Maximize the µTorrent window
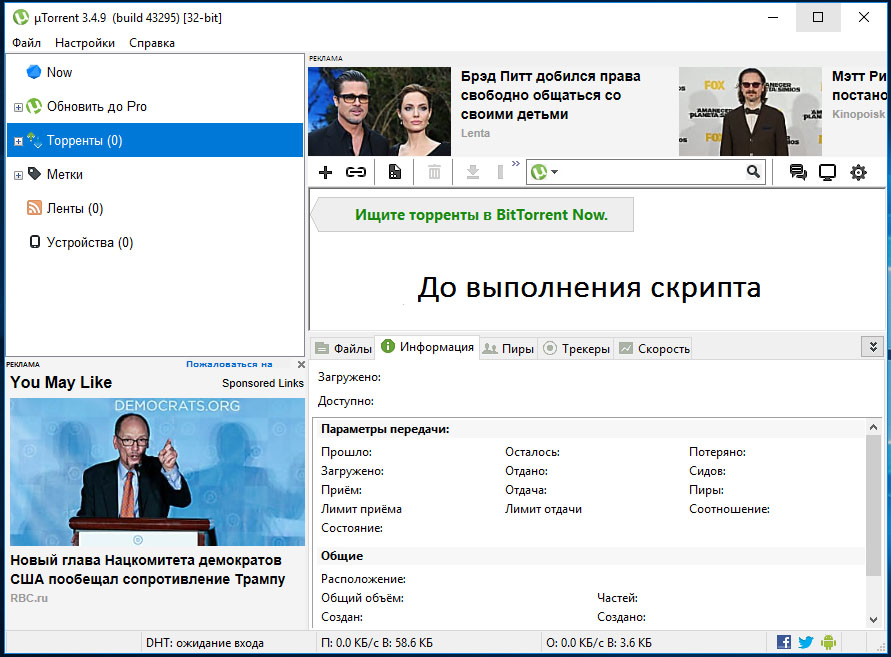 [x=818, y=17]
